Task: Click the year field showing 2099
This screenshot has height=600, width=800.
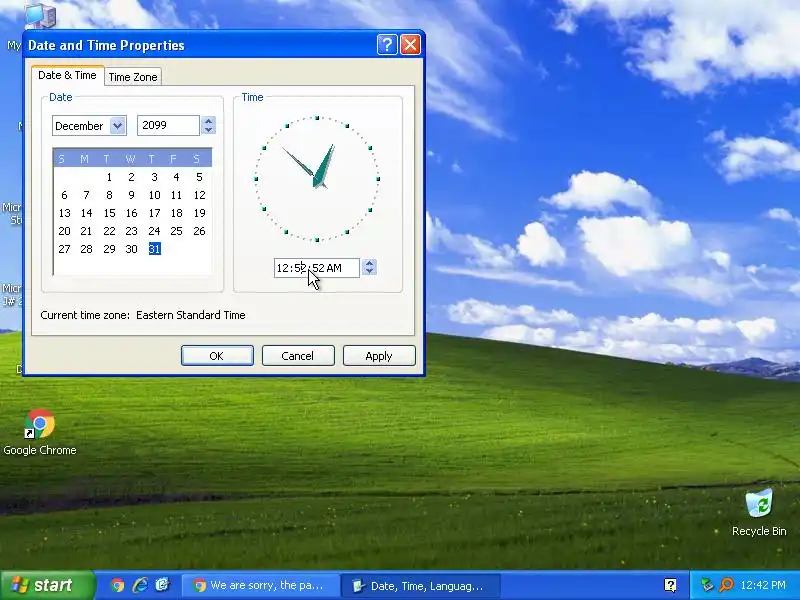Action: (x=168, y=126)
